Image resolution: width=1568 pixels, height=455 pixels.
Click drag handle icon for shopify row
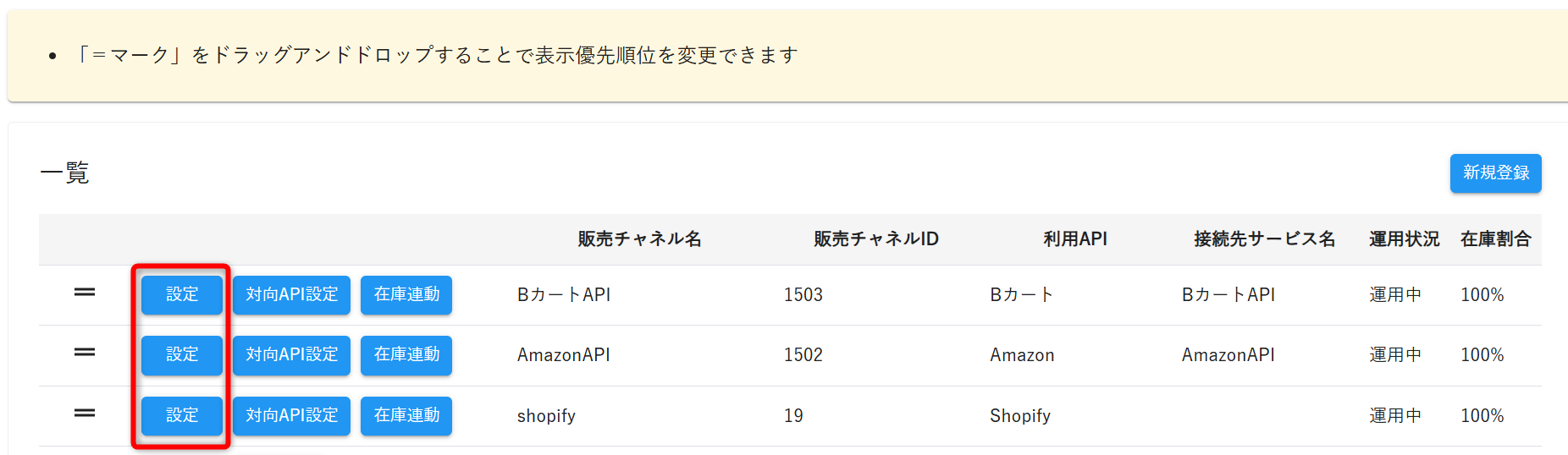(x=85, y=414)
